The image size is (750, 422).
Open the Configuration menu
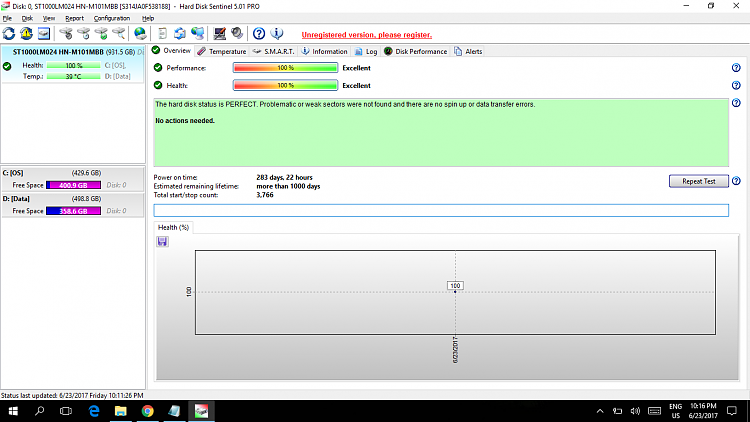click(x=111, y=18)
